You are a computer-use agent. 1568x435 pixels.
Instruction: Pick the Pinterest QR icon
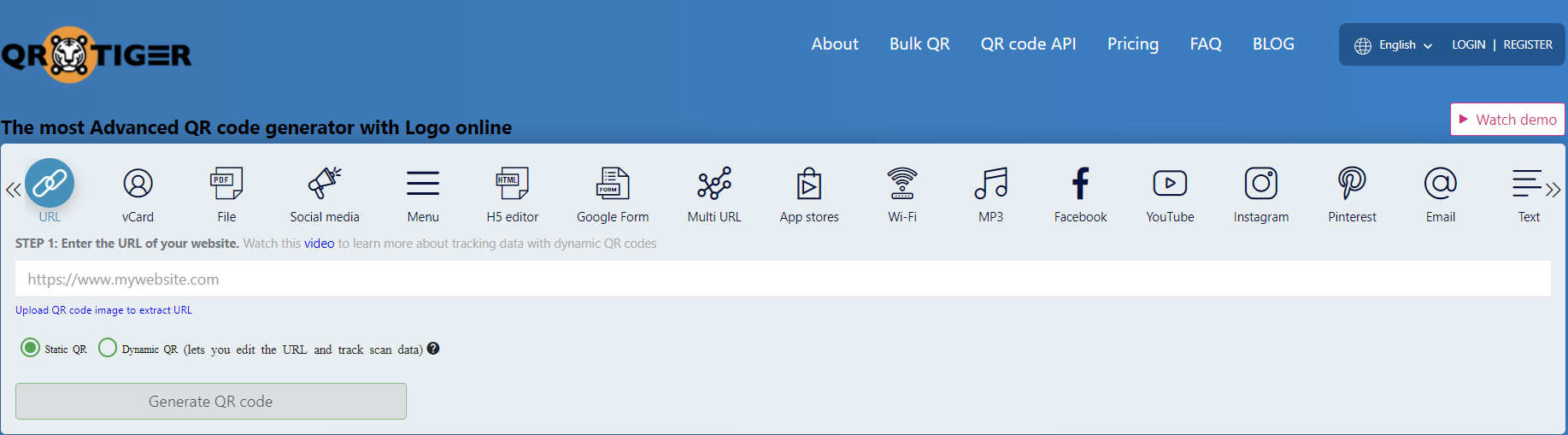[x=1352, y=183]
